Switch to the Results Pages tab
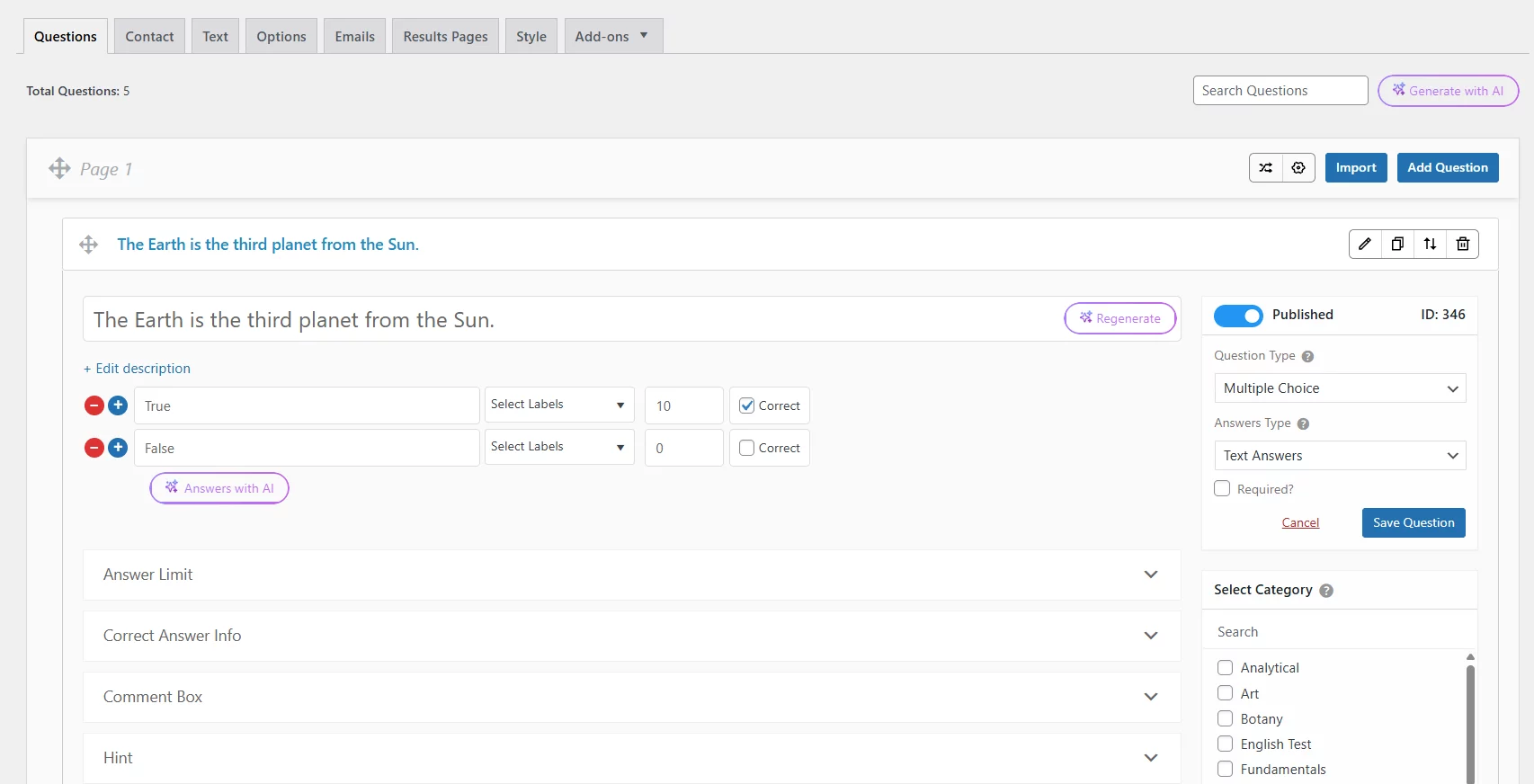Screen dimensions: 1534x784 tap(445, 36)
